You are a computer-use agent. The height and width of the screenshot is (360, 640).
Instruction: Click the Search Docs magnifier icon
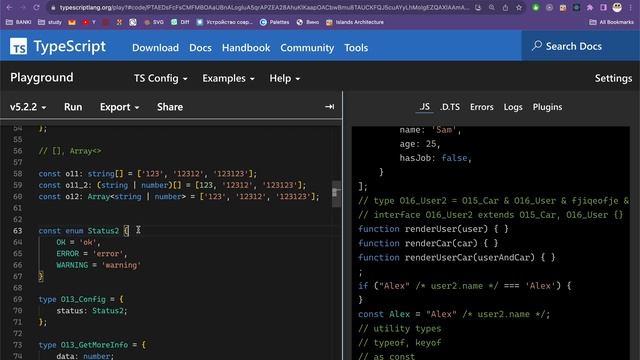(x=537, y=46)
